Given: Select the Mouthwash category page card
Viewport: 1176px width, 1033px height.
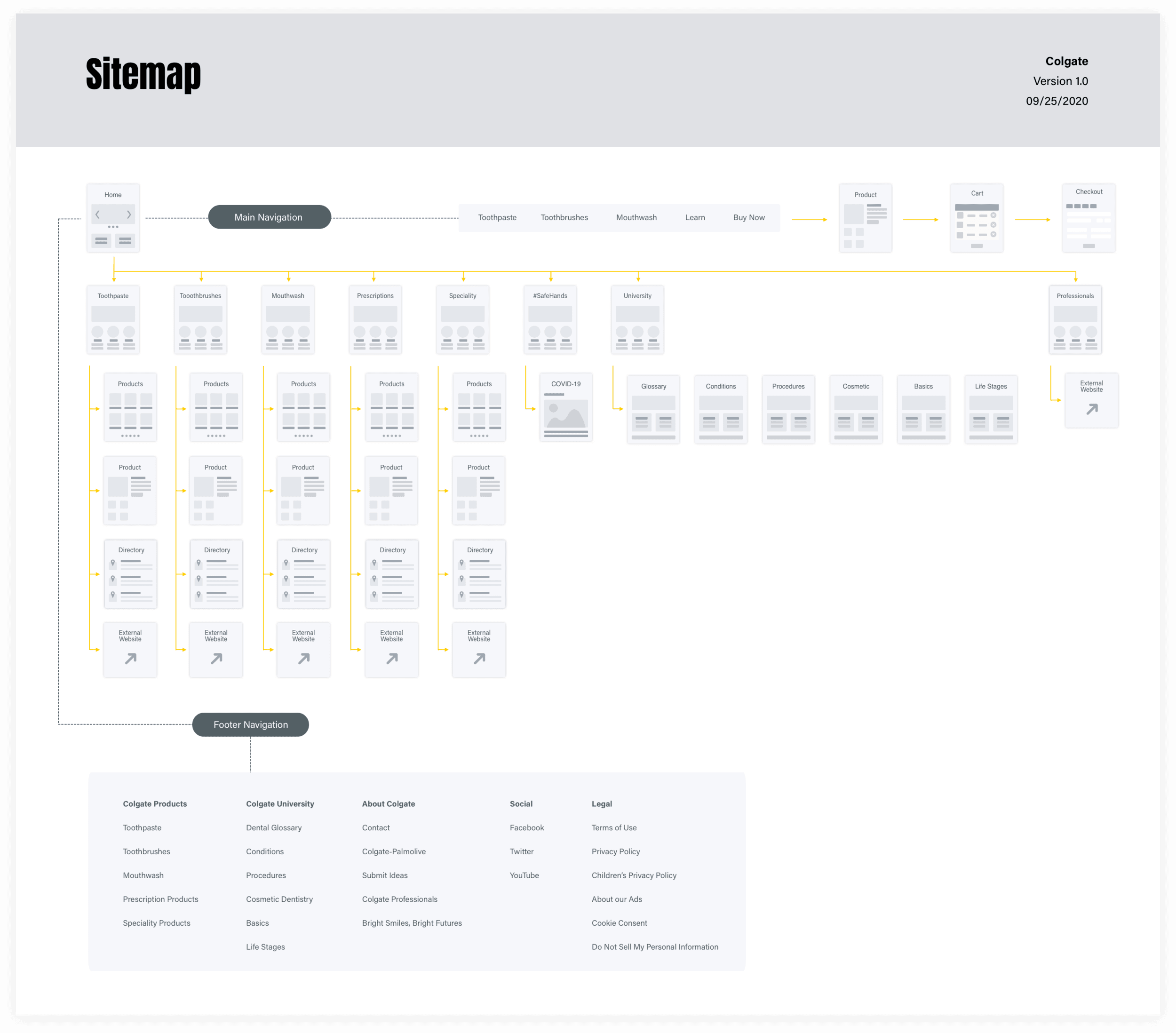Looking at the screenshot, I should click(288, 319).
